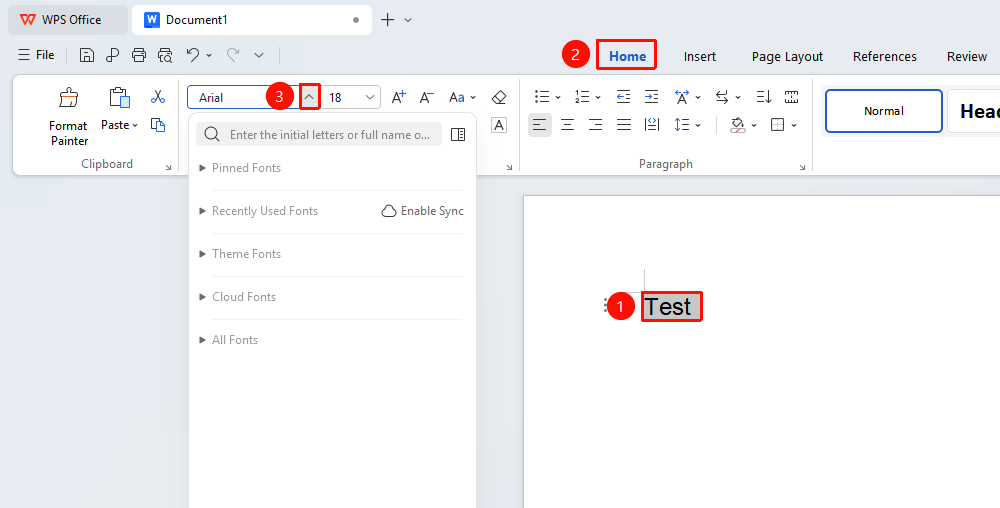Image resolution: width=1000 pixels, height=508 pixels.
Task: Undo the last action
Action: (193, 55)
